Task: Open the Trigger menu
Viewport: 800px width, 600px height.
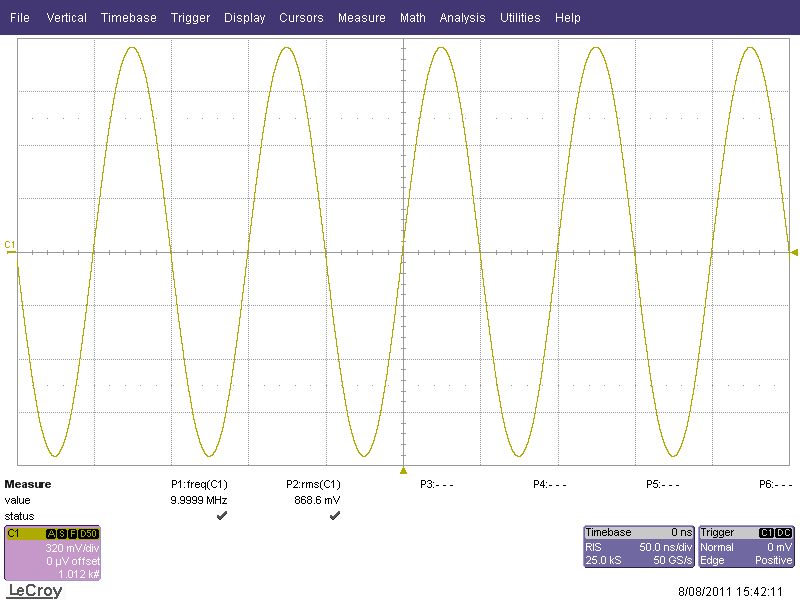Action: tap(190, 18)
